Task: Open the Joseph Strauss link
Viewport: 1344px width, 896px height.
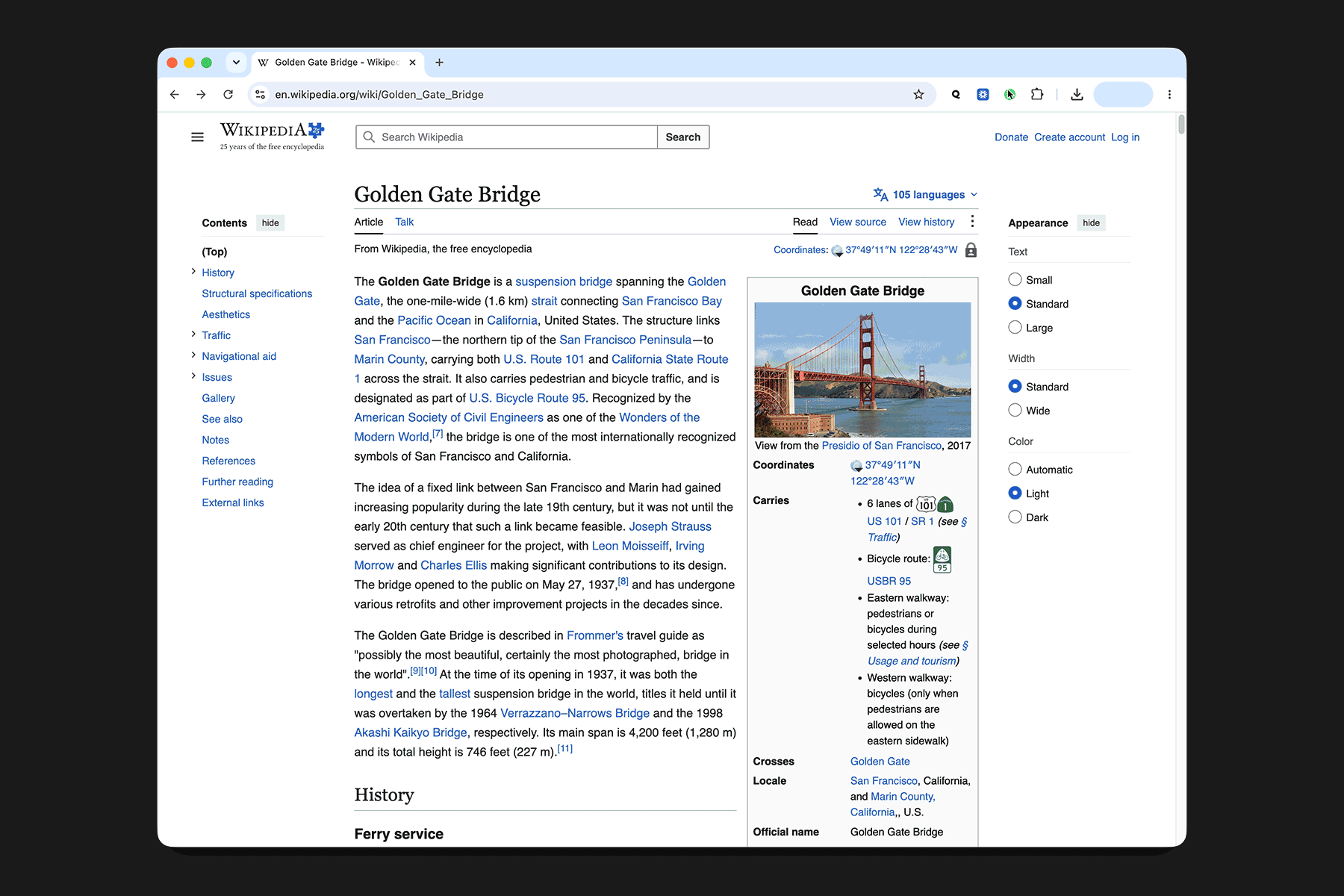Action: 670,526
